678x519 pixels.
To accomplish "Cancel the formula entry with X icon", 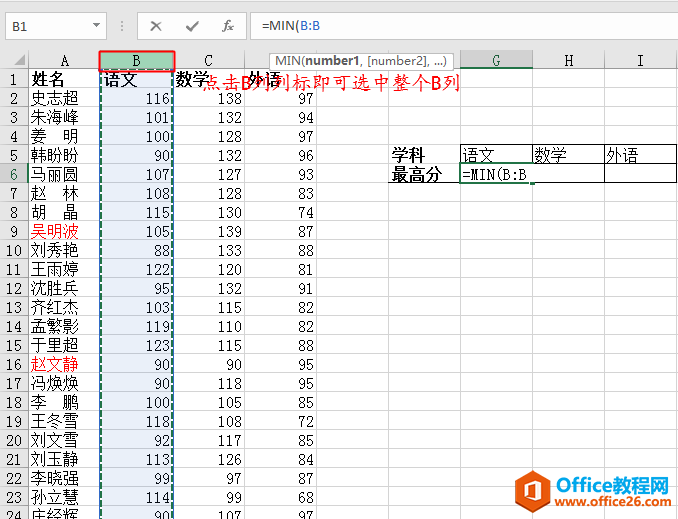I will pos(156,26).
